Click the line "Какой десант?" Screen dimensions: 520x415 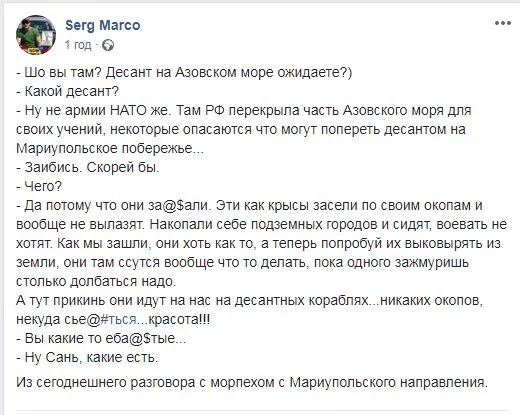point(67,91)
